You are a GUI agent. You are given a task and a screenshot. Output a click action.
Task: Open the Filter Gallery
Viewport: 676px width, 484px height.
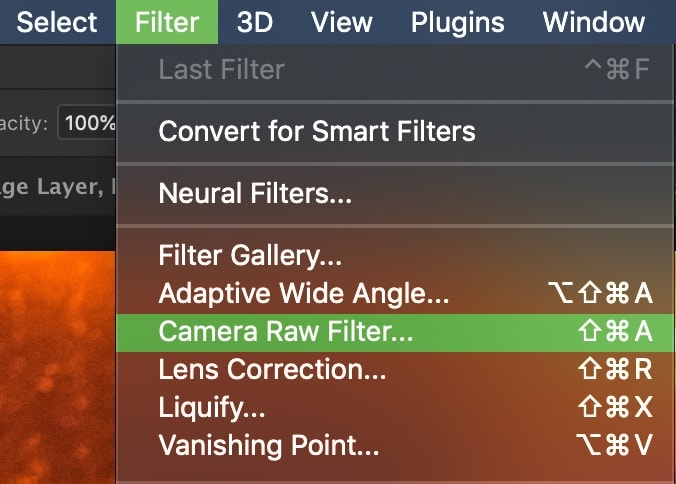(x=394, y=255)
